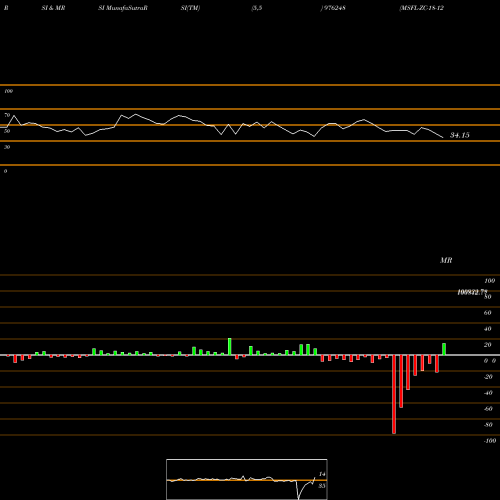This screenshot has width=500, height=500.
Task: Click the -60 label on MR axis
Action: pyautogui.click(x=488, y=409)
